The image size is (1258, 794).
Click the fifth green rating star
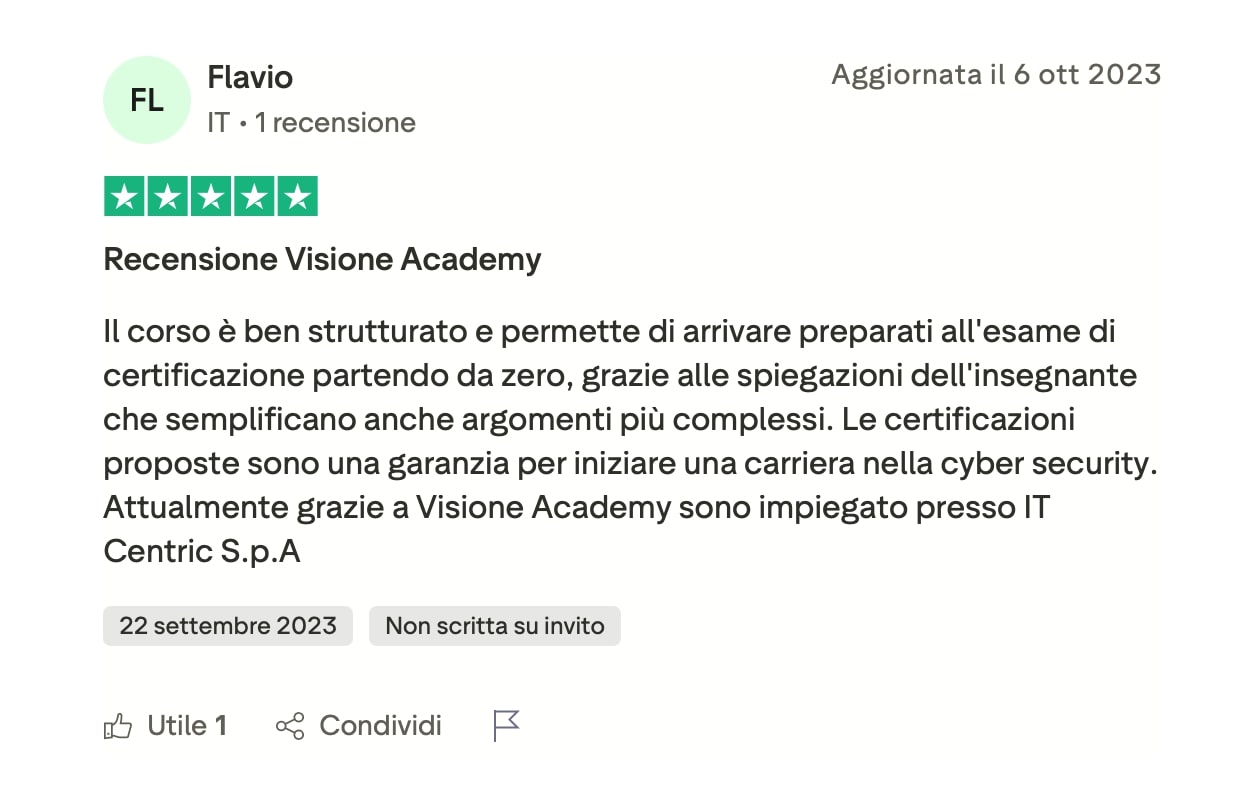coord(297,197)
